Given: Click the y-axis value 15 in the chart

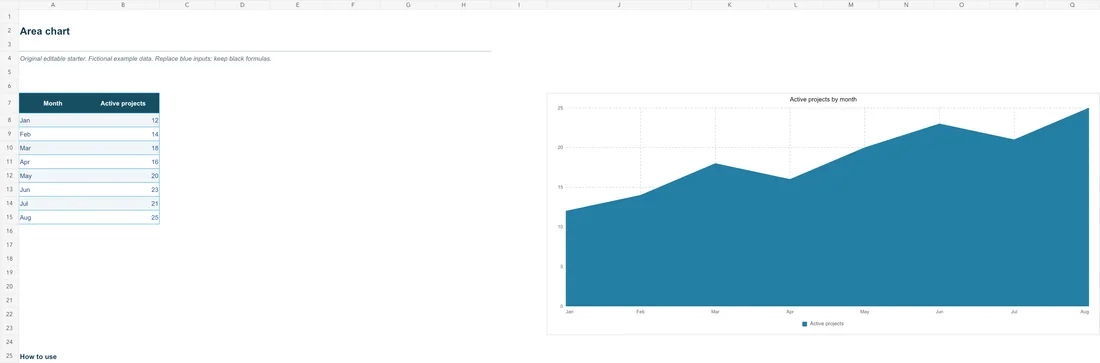Looking at the screenshot, I should (x=561, y=187).
